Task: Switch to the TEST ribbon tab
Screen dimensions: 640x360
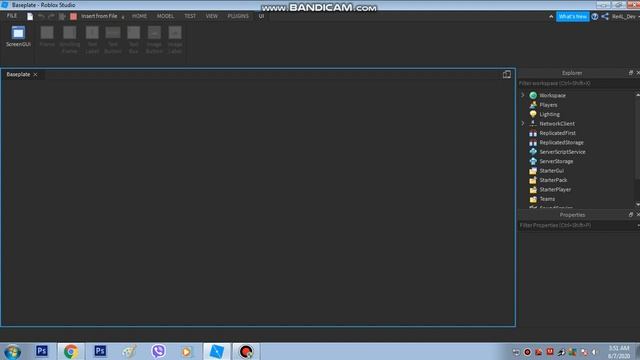Action: (190, 16)
